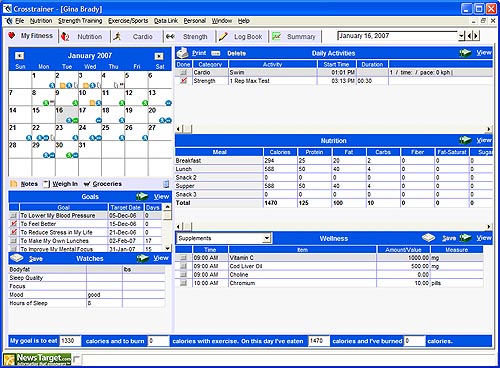This screenshot has width=500, height=368.
Task: Go to next month in calendar
Action: [x=159, y=56]
